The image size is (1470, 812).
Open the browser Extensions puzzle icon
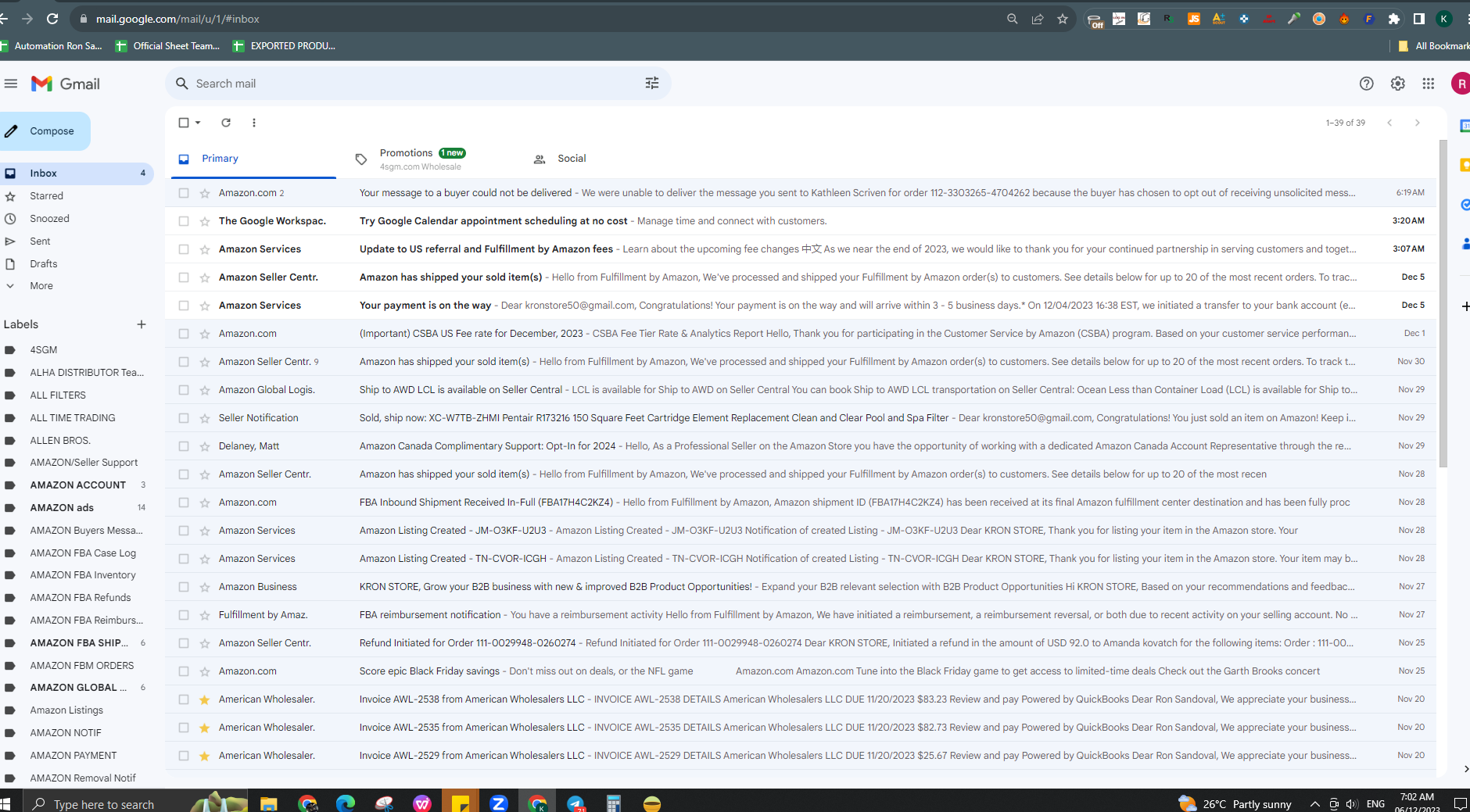point(1394,19)
